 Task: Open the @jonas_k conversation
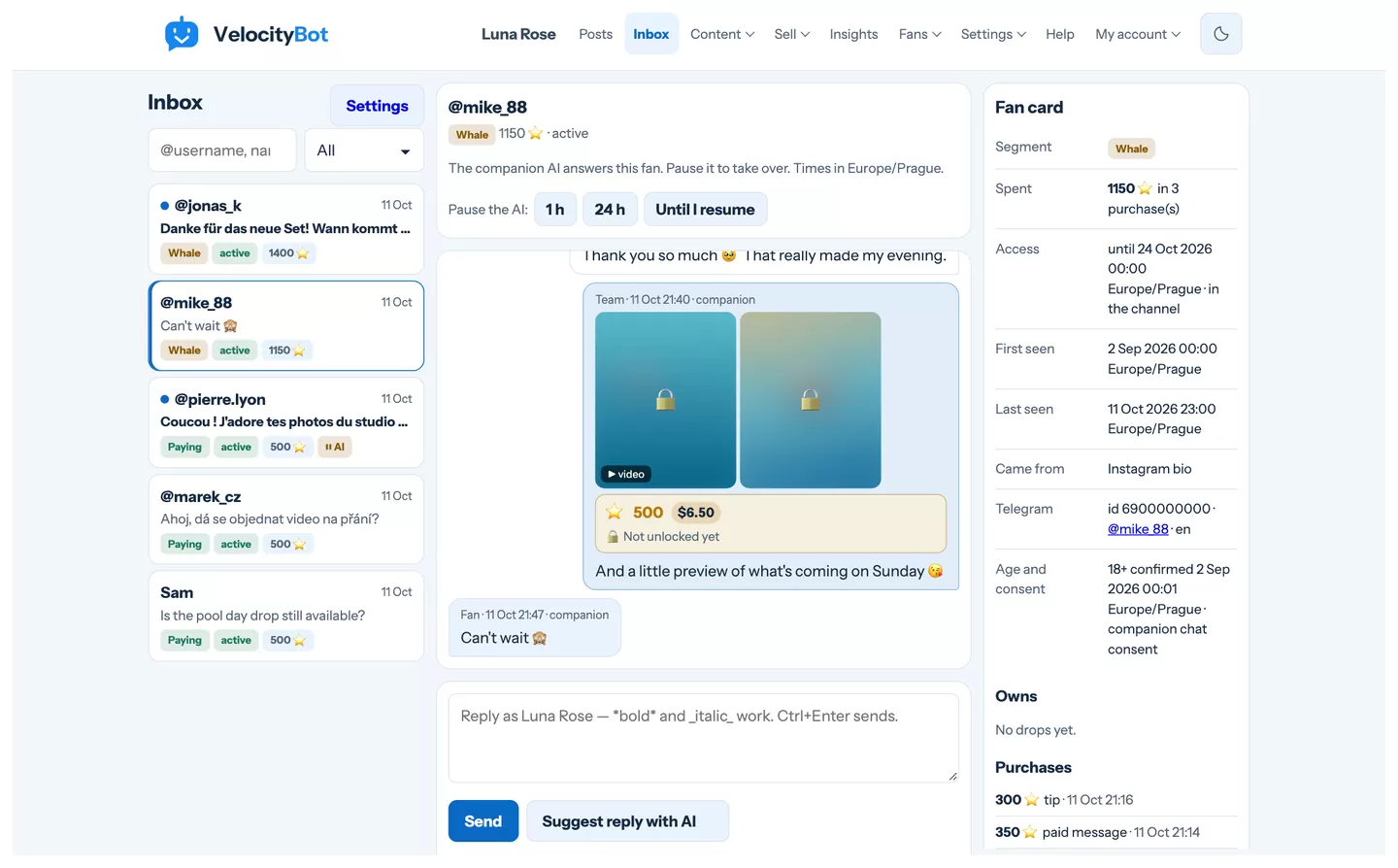pos(286,229)
